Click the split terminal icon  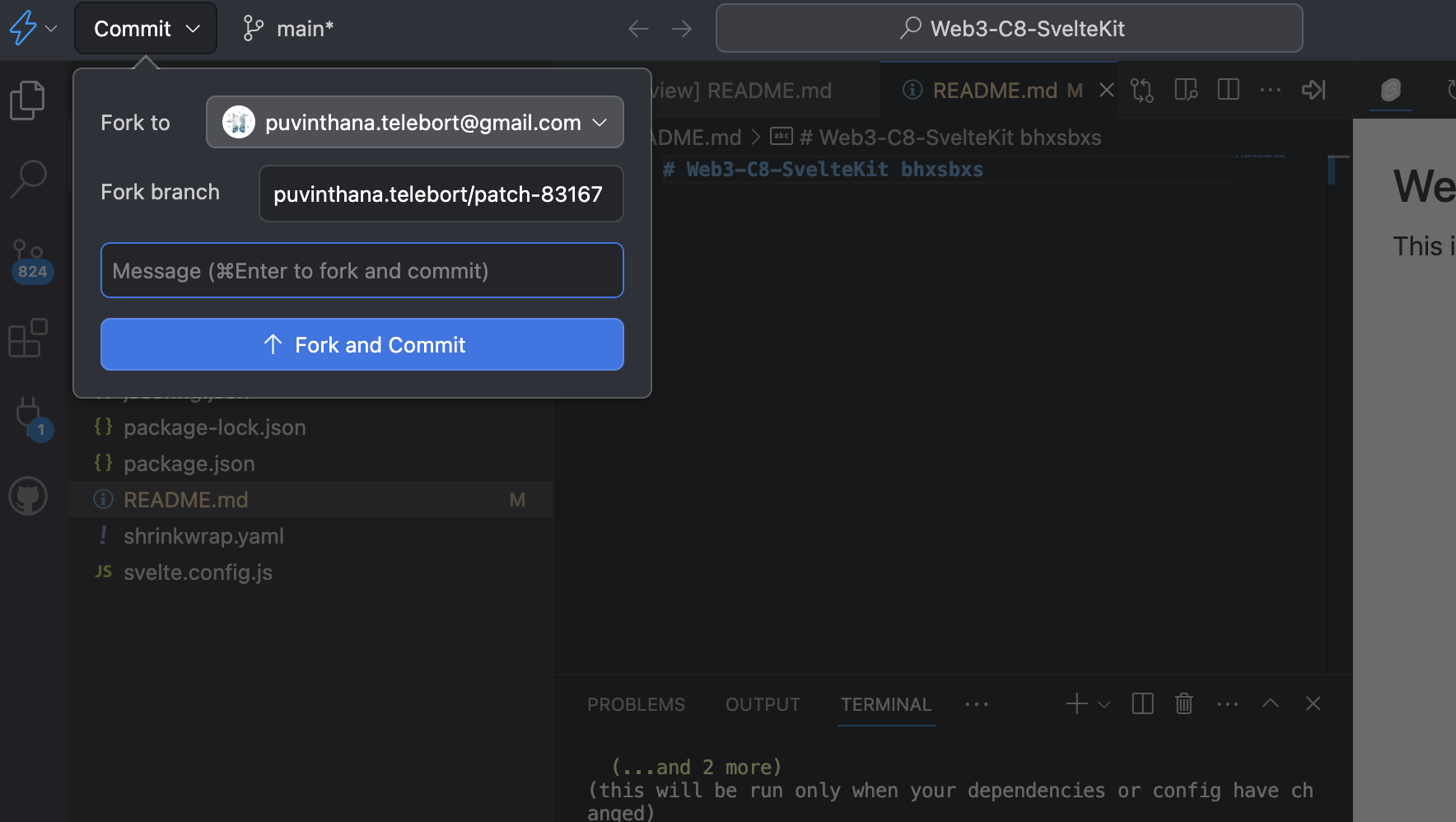[1142, 703]
